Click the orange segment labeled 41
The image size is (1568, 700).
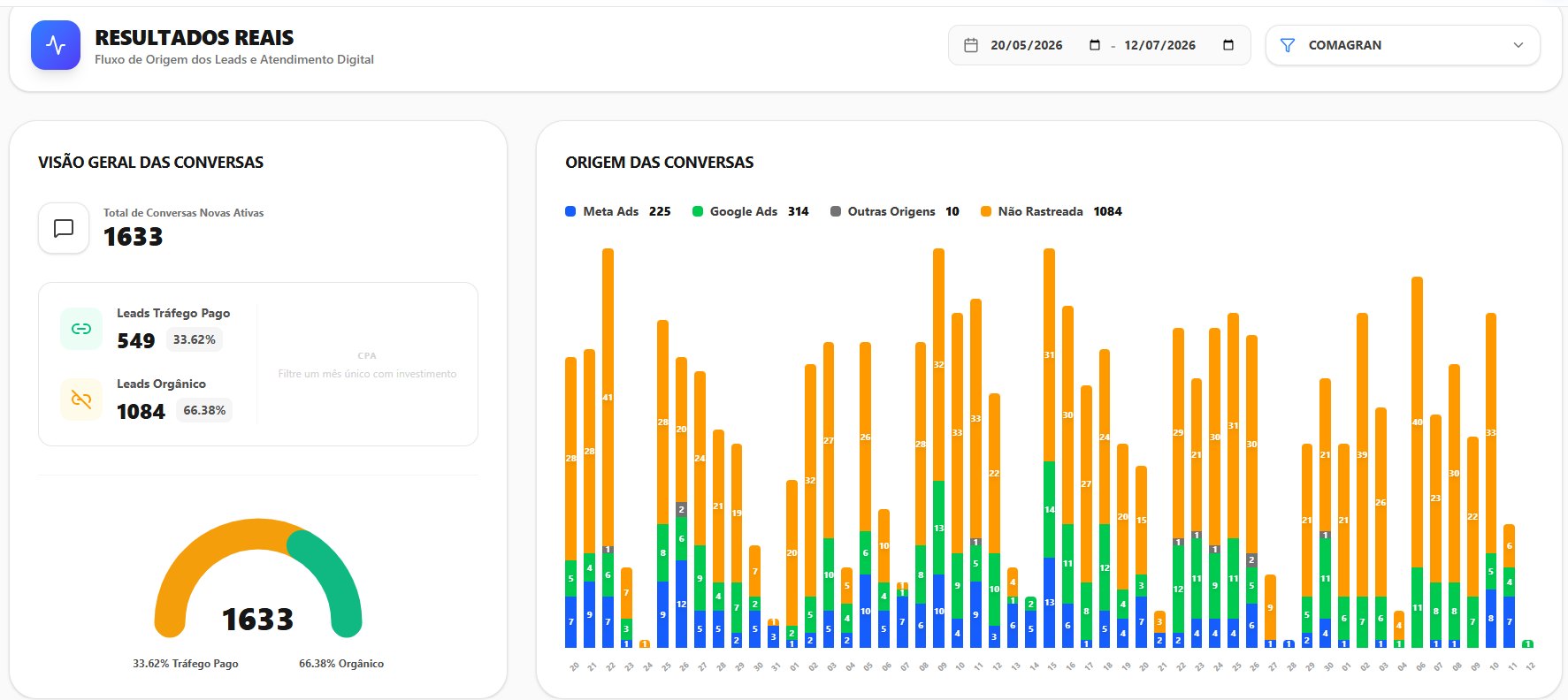[608, 397]
